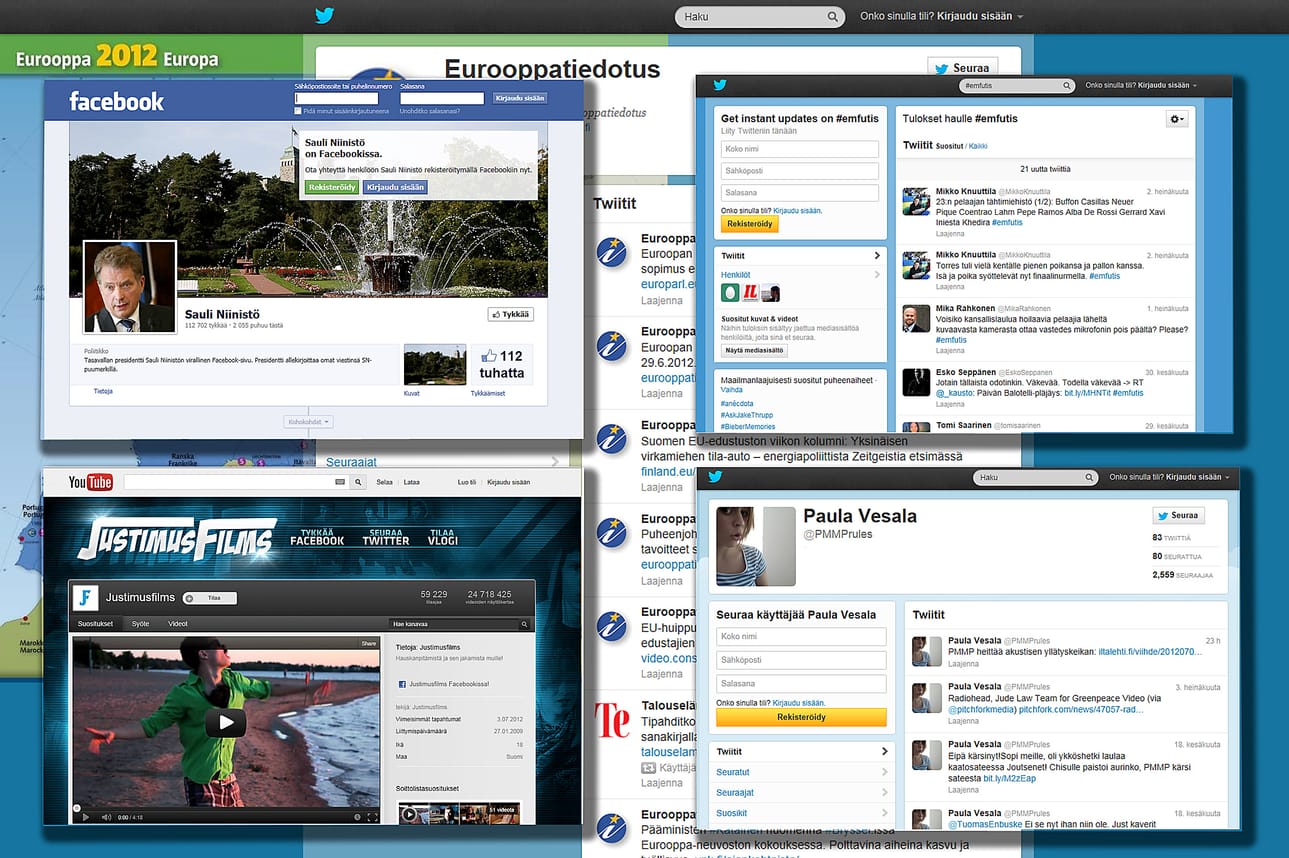Image resolution: width=1289 pixels, height=858 pixels.
Task: Click Sauli Niinistö's profile picture
Action: click(130, 287)
